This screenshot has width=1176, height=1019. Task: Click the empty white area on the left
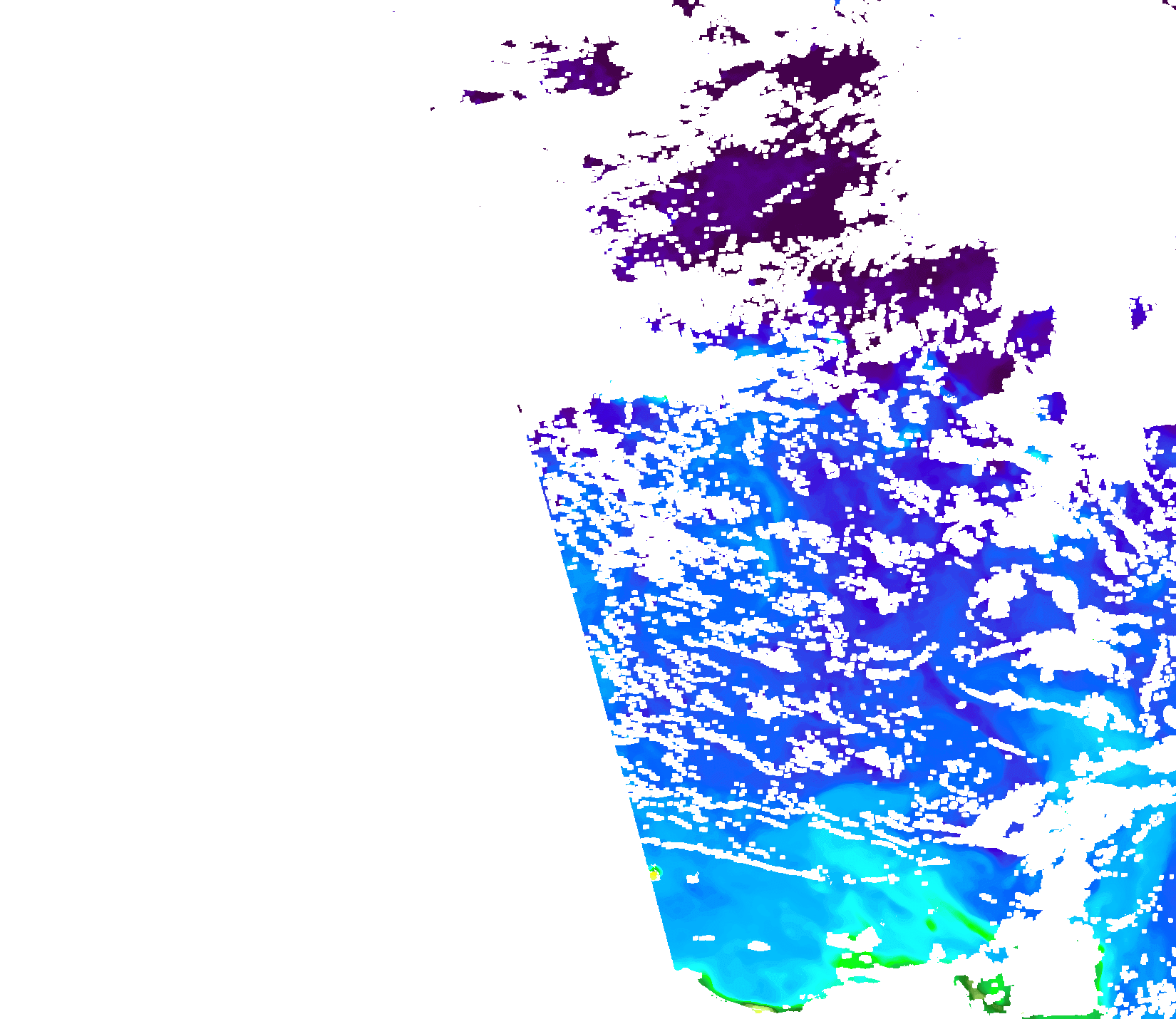click(x=249, y=499)
